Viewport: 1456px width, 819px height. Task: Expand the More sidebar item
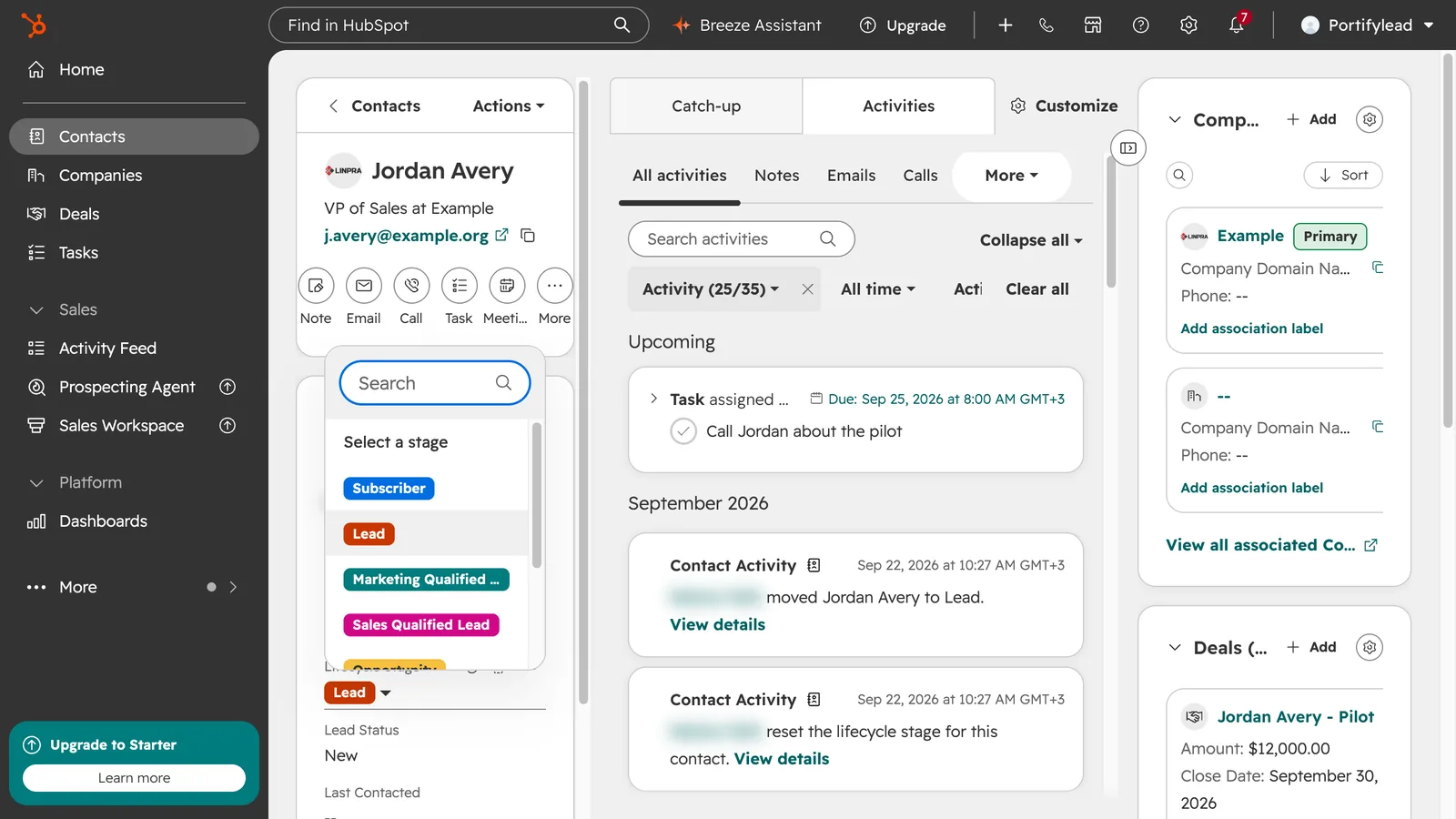click(134, 587)
